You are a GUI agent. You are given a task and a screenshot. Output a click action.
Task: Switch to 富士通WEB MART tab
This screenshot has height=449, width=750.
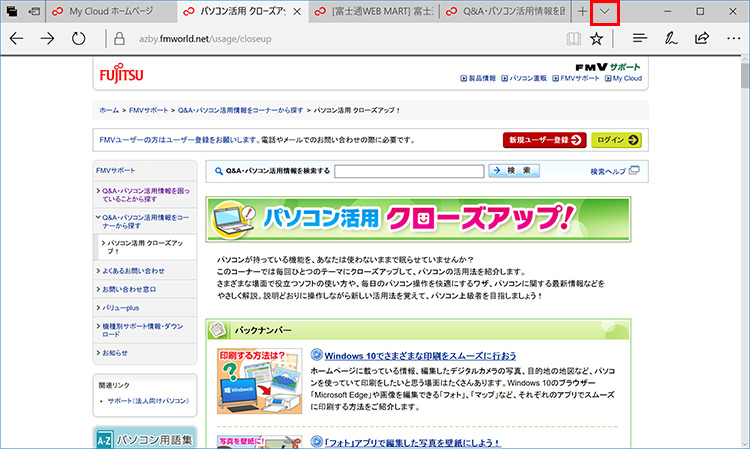click(x=370, y=11)
